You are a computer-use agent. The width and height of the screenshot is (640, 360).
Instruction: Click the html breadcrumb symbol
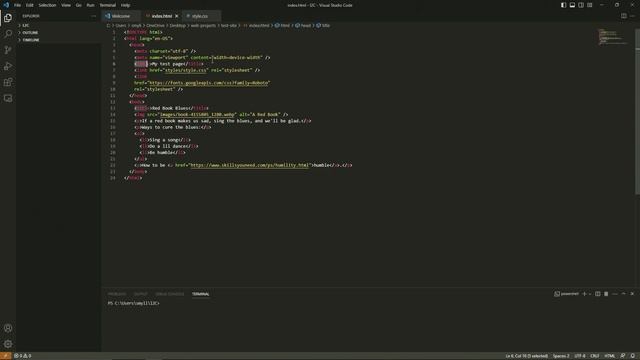tap(282, 25)
